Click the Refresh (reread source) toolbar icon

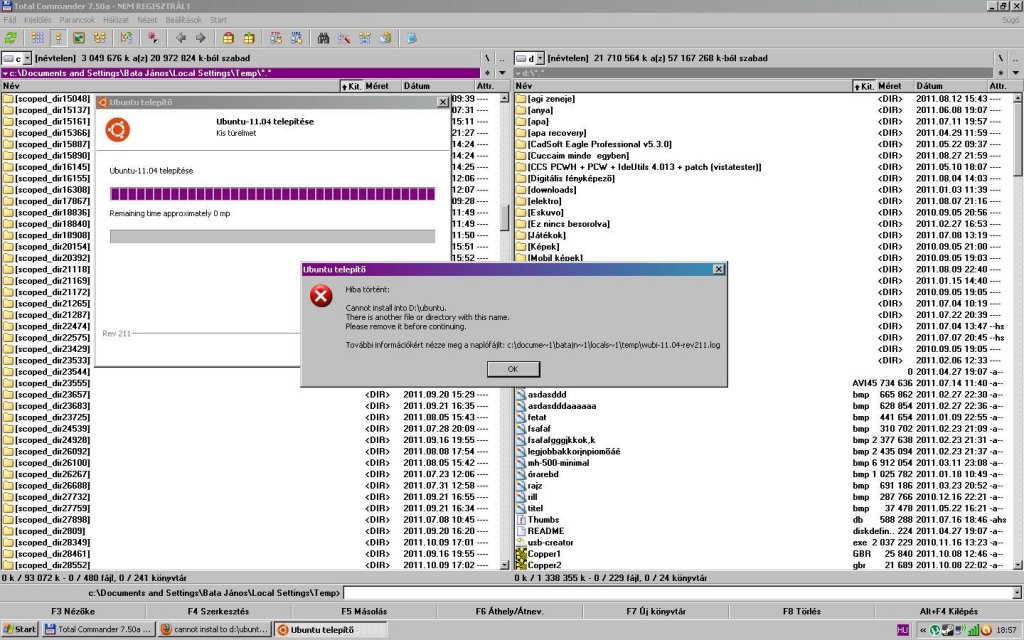click(11, 38)
